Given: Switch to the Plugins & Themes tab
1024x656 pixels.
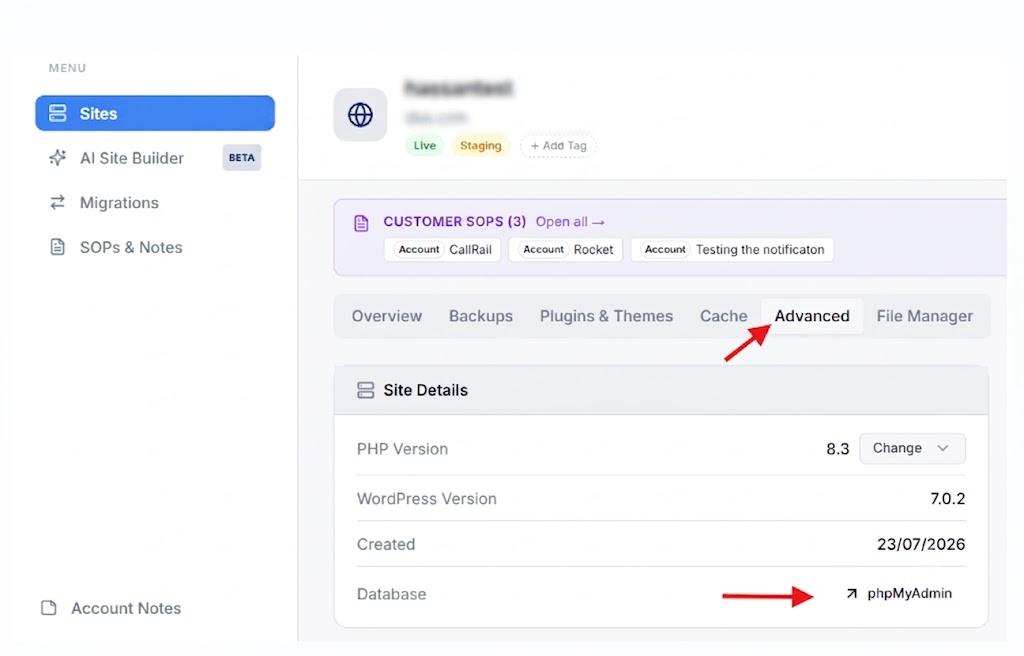Looking at the screenshot, I should click(606, 316).
